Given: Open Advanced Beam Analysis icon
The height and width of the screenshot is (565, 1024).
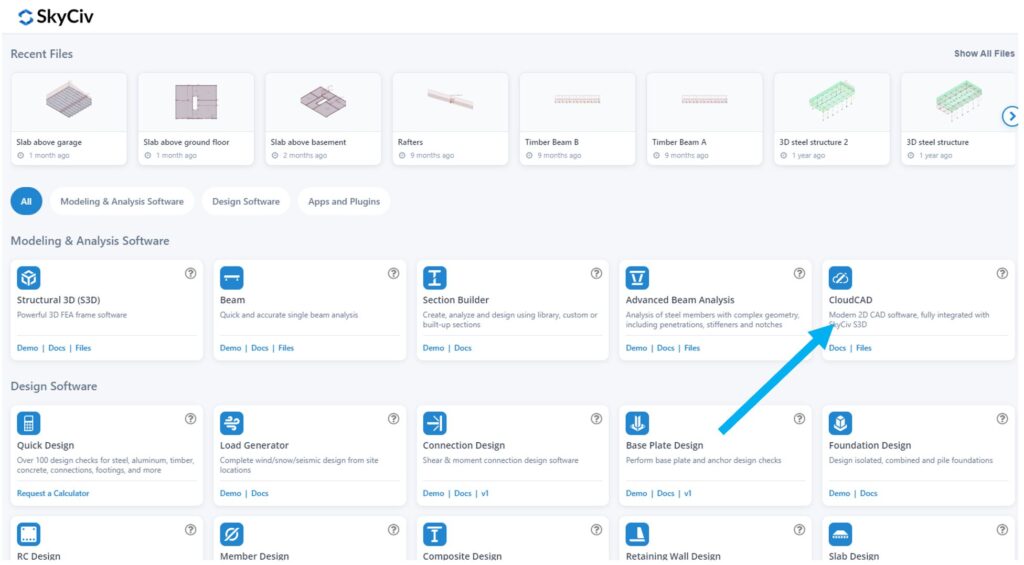Looking at the screenshot, I should [637, 278].
